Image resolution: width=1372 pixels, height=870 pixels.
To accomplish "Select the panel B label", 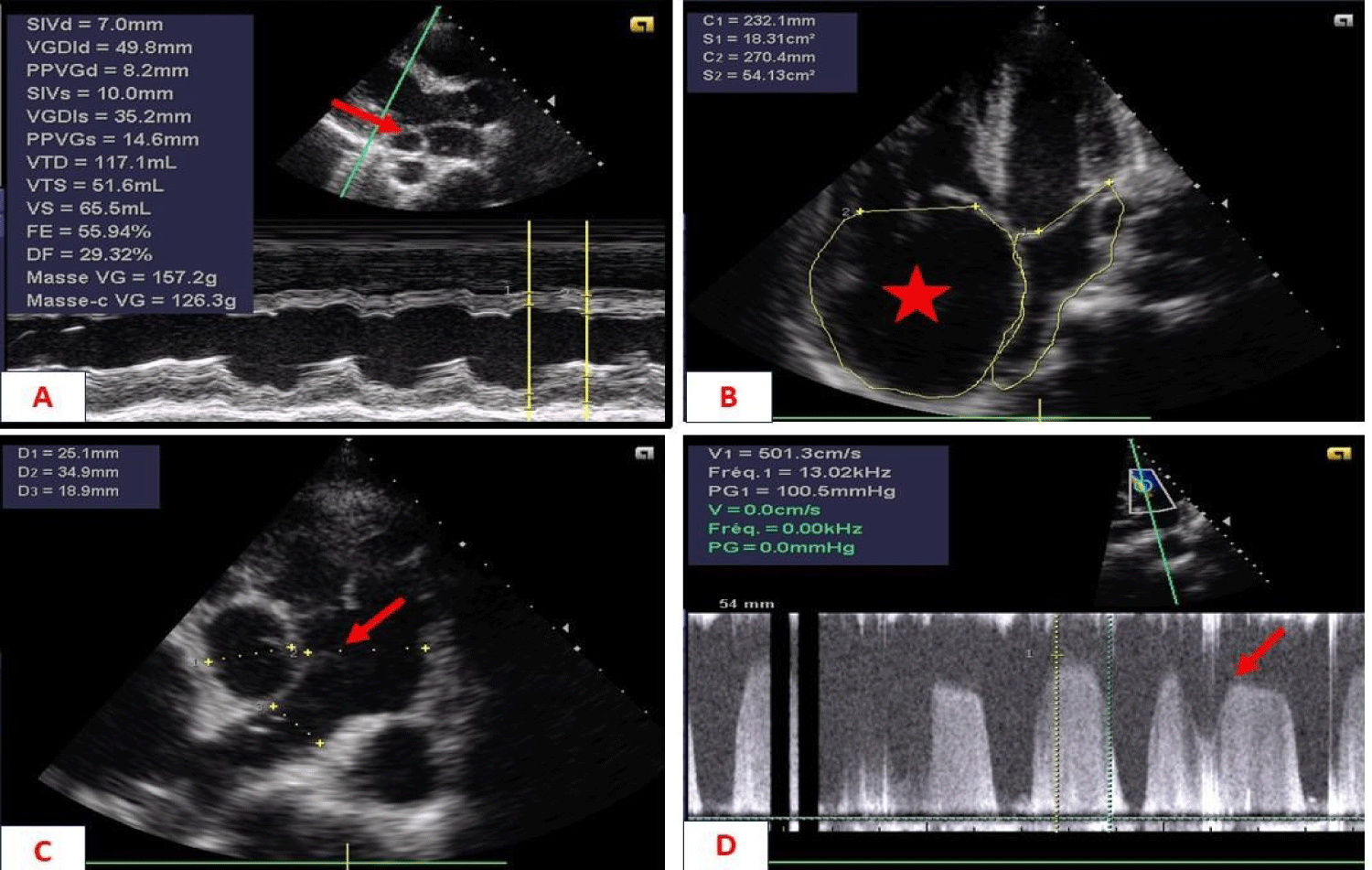I will (728, 397).
